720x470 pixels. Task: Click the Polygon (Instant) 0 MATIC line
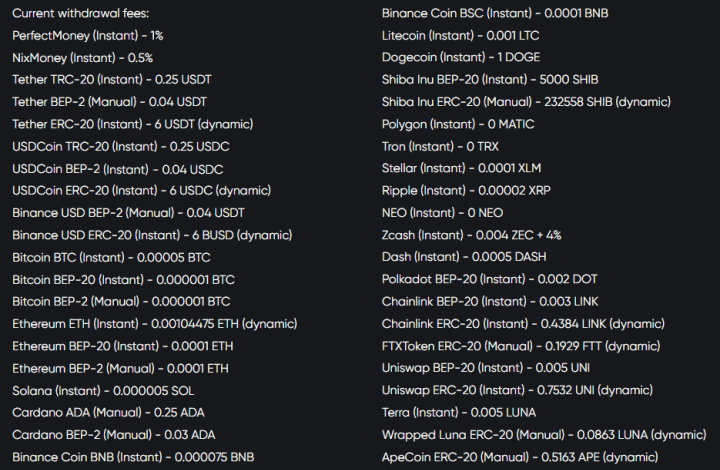click(458, 124)
